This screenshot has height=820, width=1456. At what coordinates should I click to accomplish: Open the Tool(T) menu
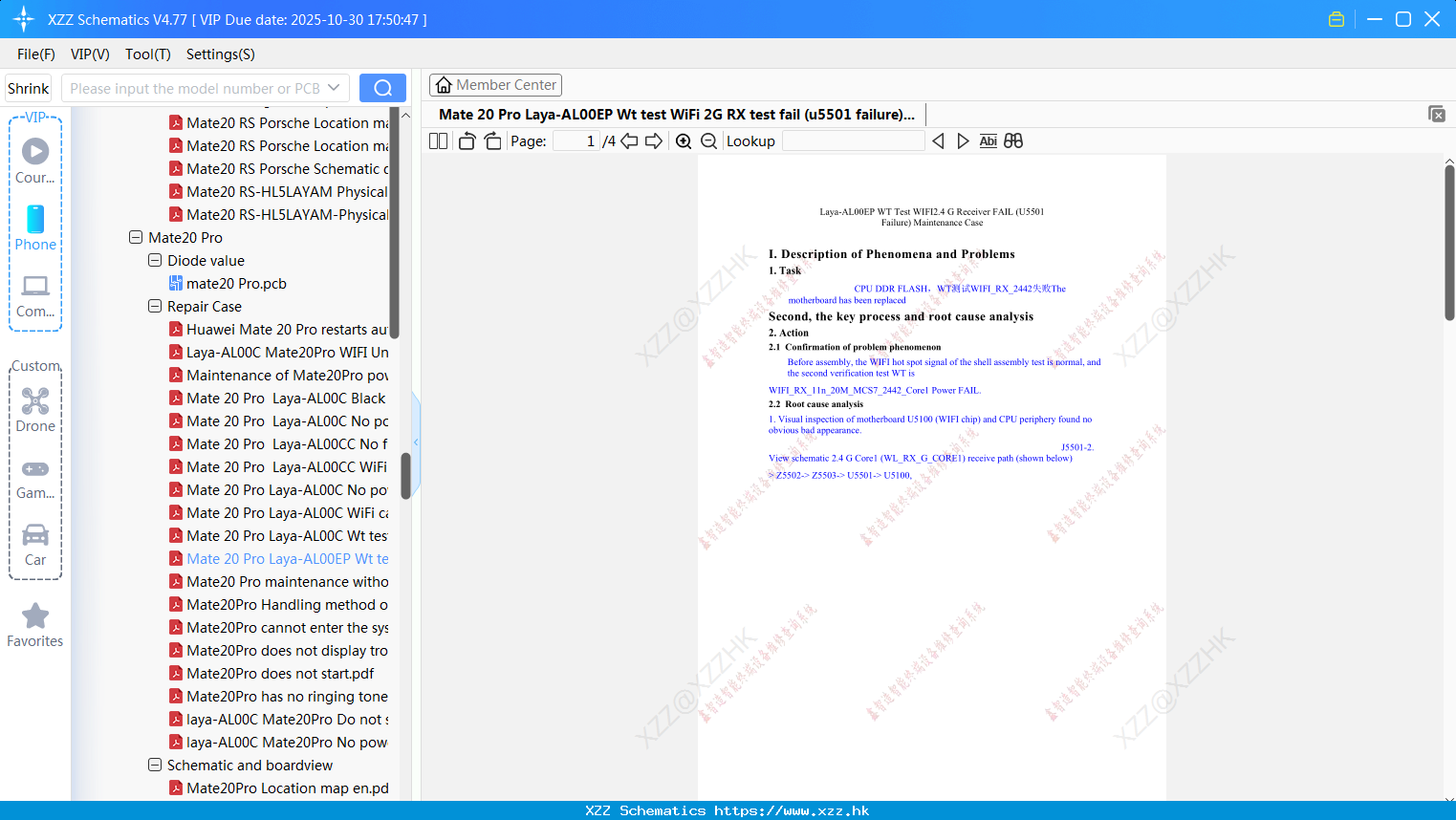pyautogui.click(x=148, y=54)
